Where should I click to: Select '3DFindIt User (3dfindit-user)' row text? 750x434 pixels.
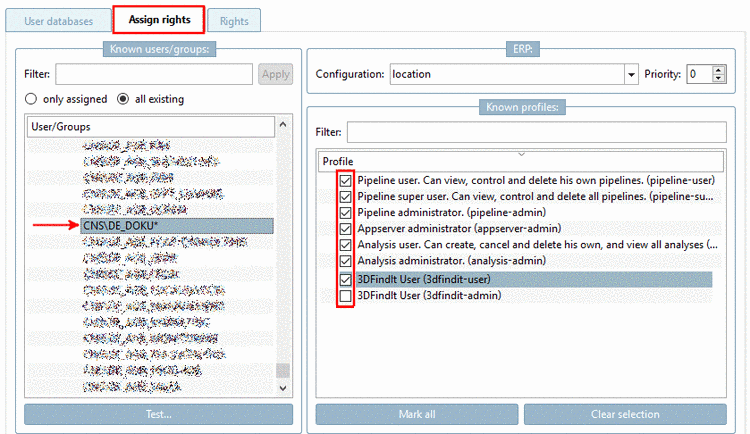tap(424, 279)
